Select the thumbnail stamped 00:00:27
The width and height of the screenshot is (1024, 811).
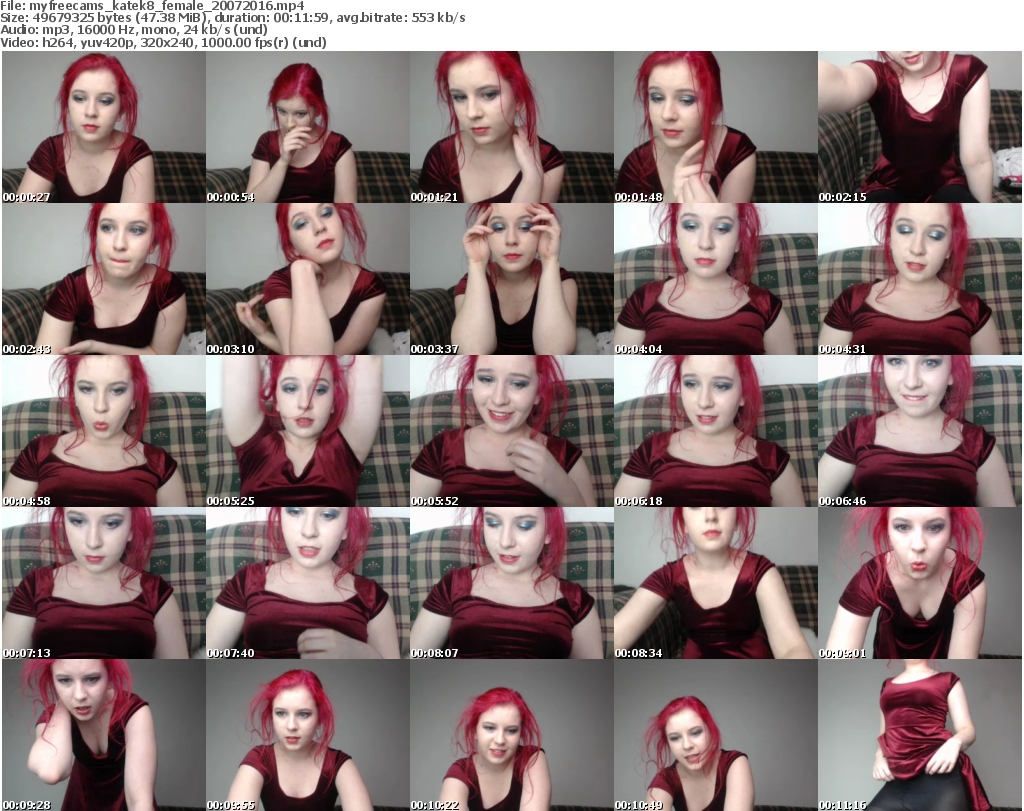point(104,127)
